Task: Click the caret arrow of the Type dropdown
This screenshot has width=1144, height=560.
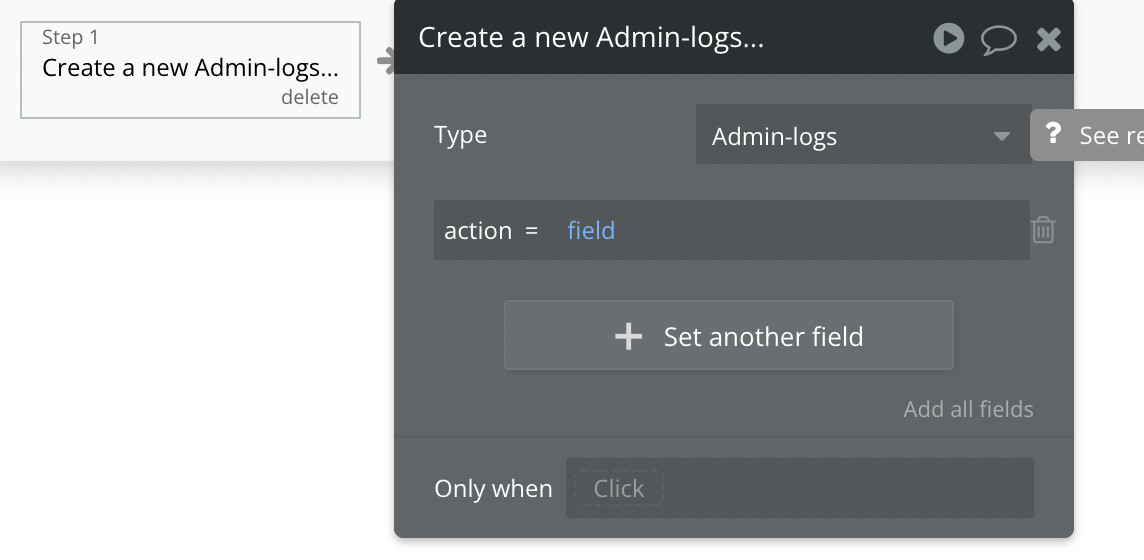Action: pos(1001,137)
